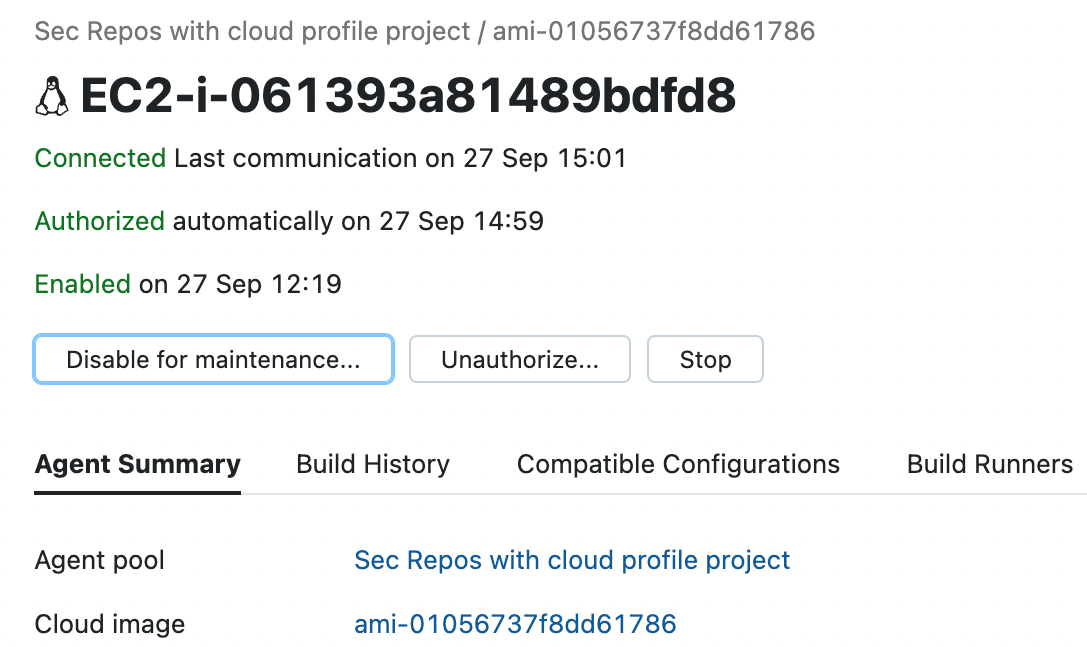Go to the Build Runners tab
Image resolution: width=1087 pixels, height=647 pixels.
[x=989, y=464]
